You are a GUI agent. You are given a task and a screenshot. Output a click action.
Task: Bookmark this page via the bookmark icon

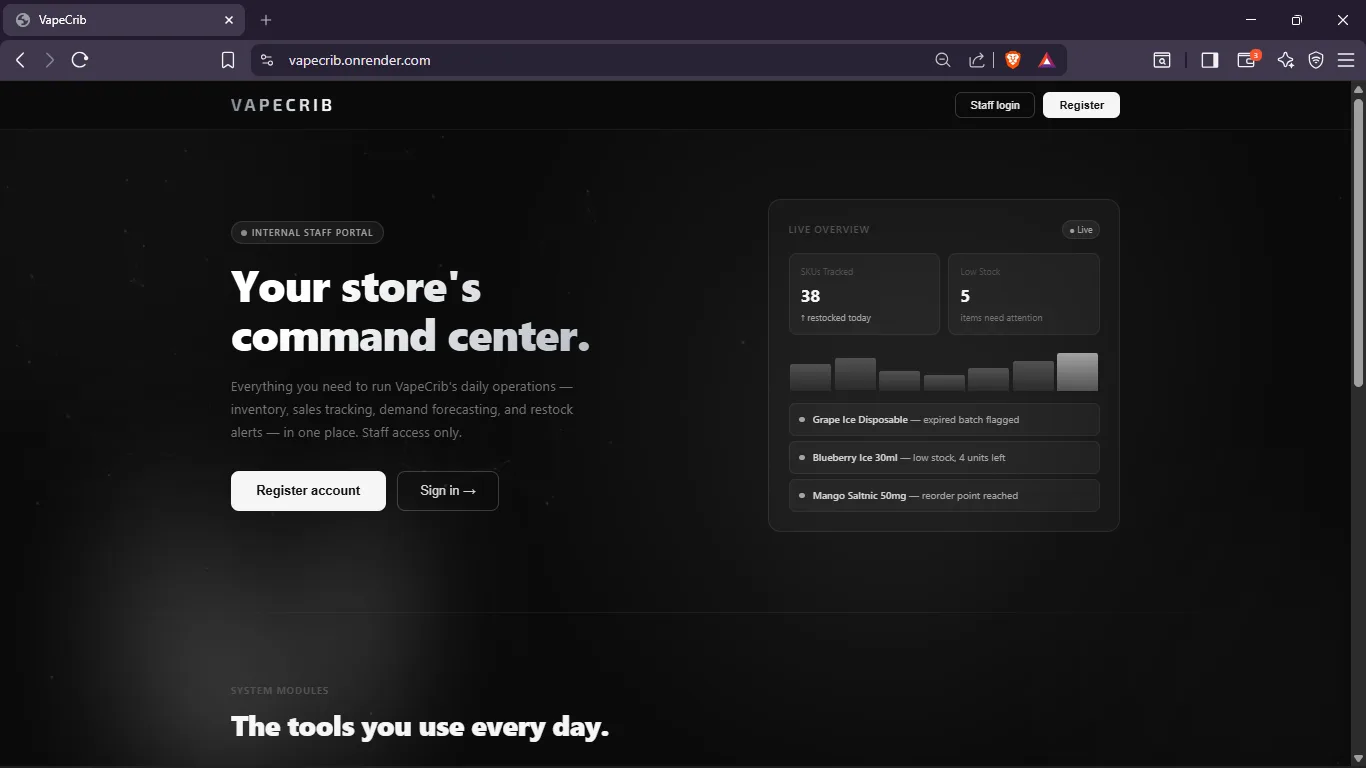point(228,60)
